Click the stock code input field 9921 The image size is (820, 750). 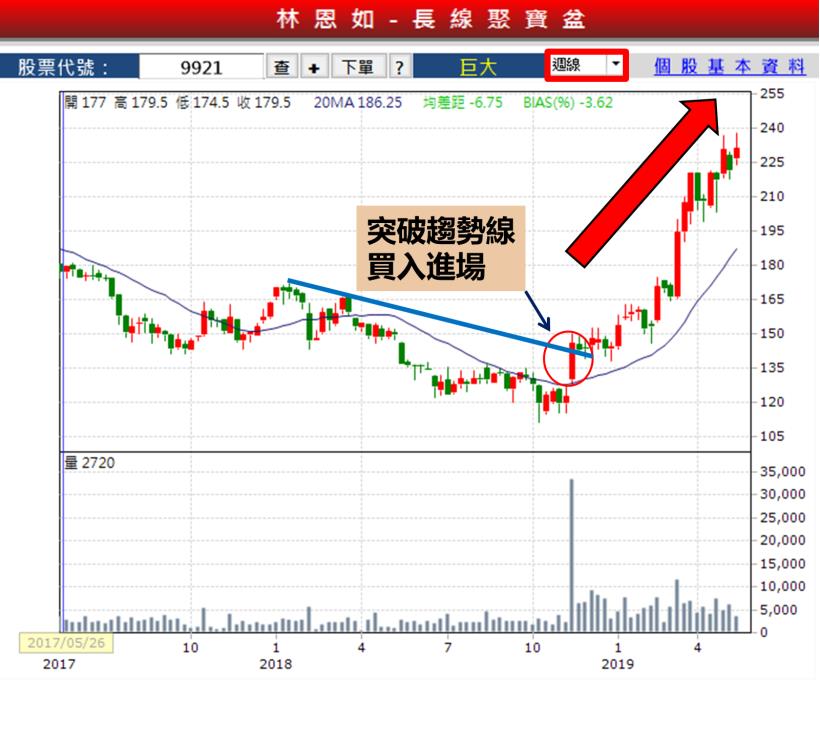pyautogui.click(x=201, y=67)
